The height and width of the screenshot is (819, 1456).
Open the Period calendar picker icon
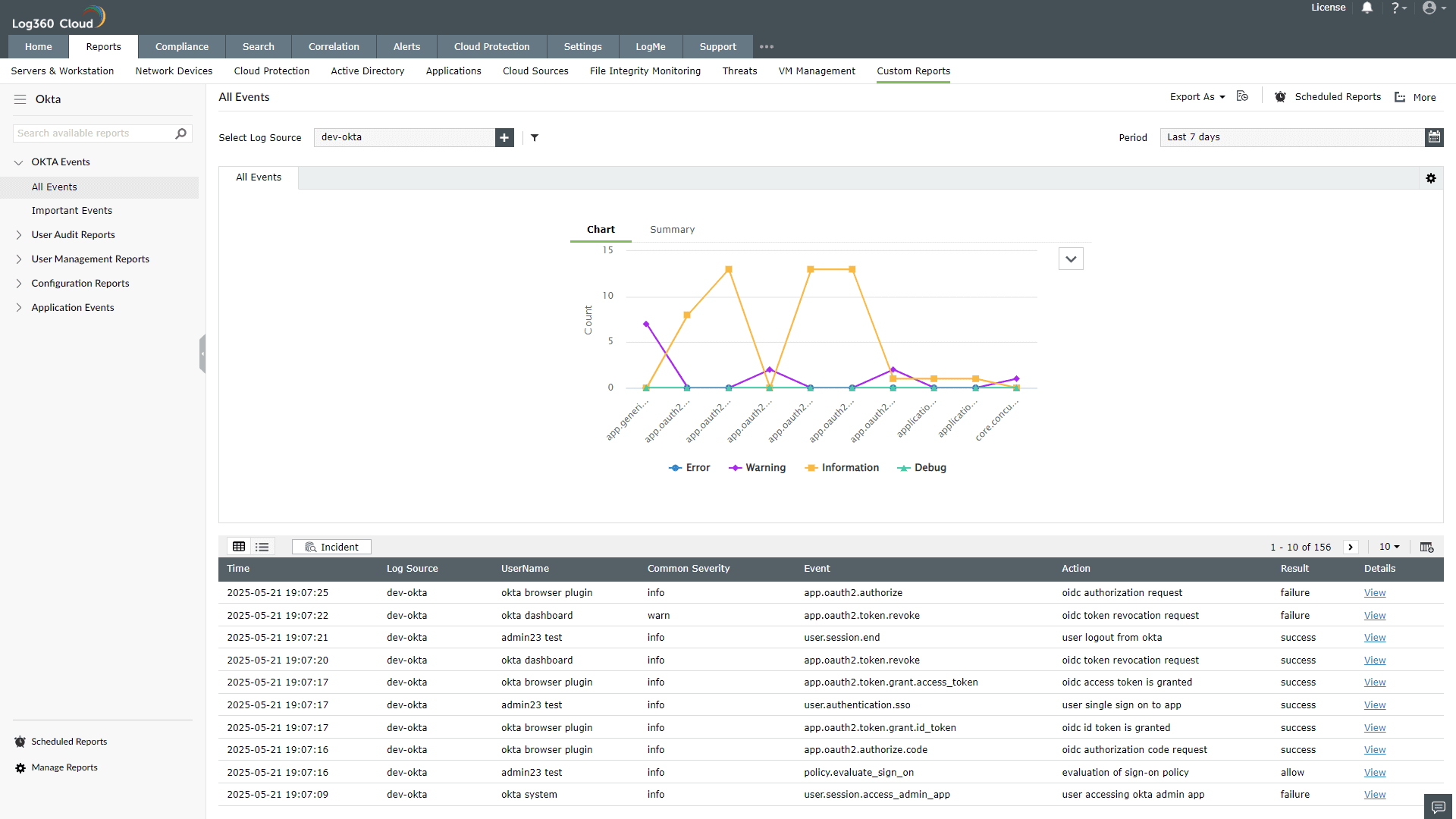(x=1434, y=137)
